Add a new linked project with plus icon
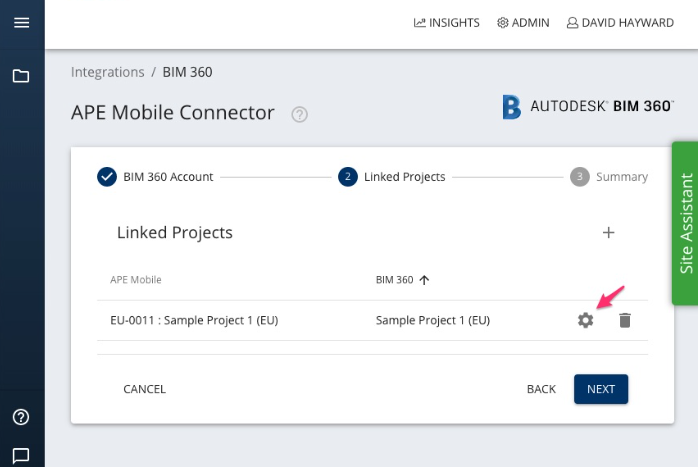The height and width of the screenshot is (472, 699). (x=608, y=232)
